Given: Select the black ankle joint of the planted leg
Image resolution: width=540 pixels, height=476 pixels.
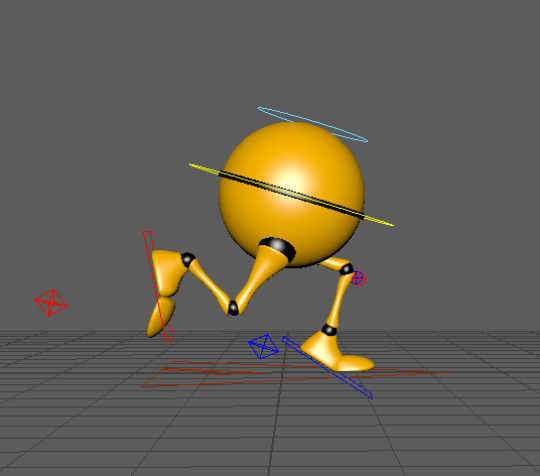Looking at the screenshot, I should 329,330.
